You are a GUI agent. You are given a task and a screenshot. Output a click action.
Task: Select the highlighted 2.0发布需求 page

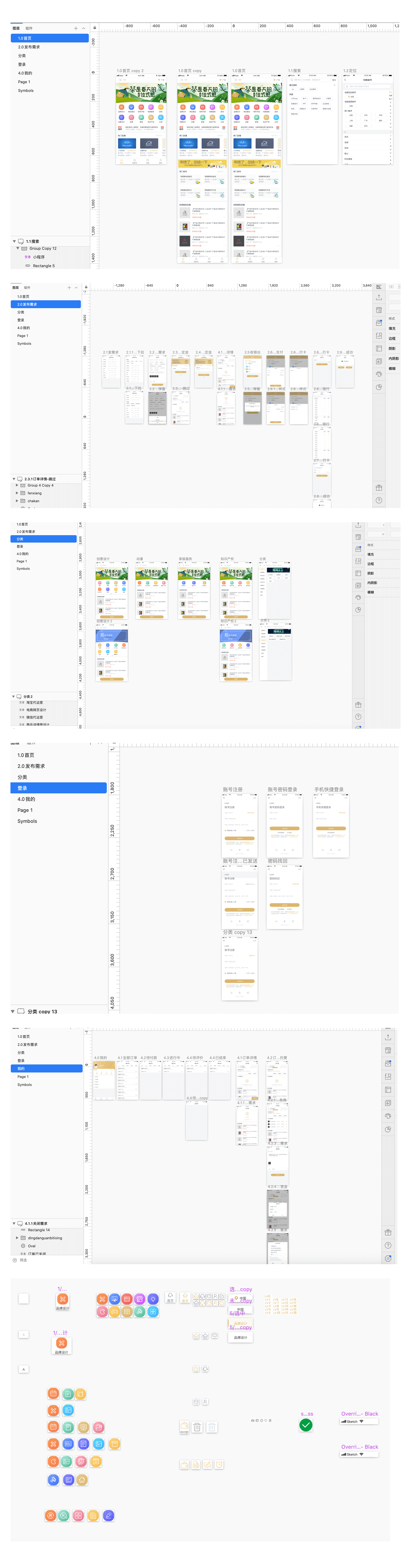tap(46, 304)
